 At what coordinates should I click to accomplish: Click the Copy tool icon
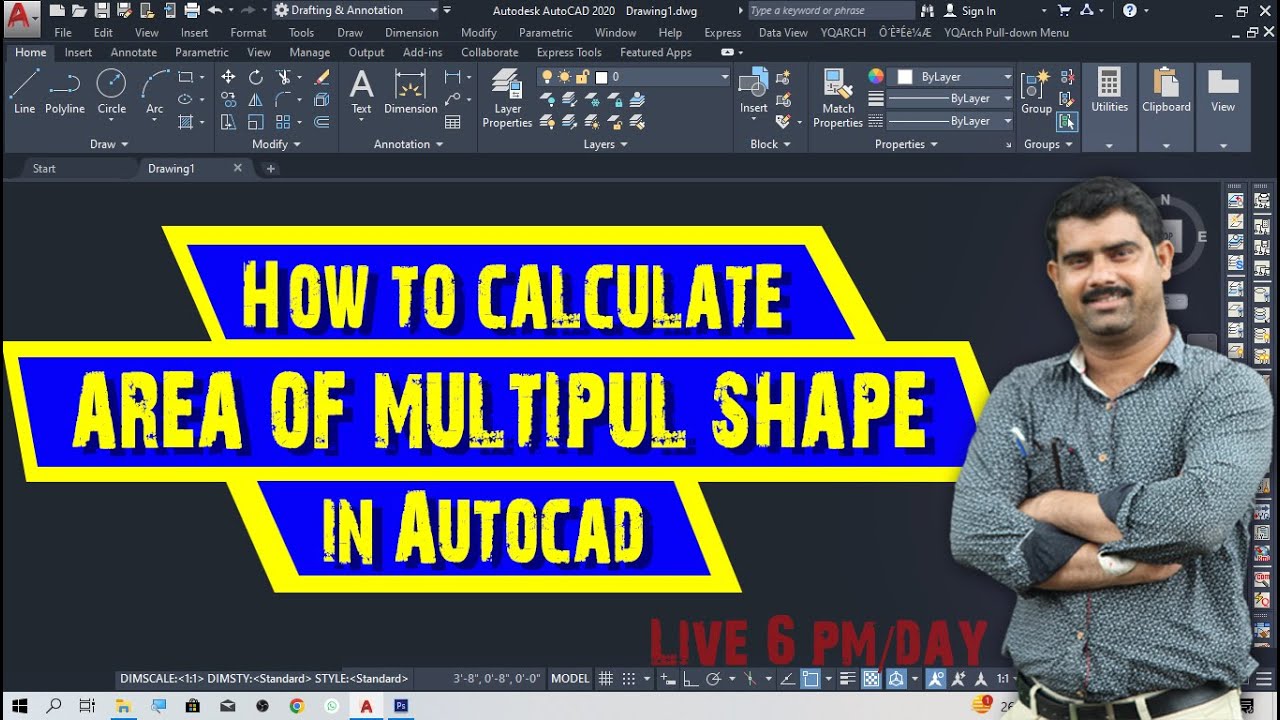(x=228, y=99)
